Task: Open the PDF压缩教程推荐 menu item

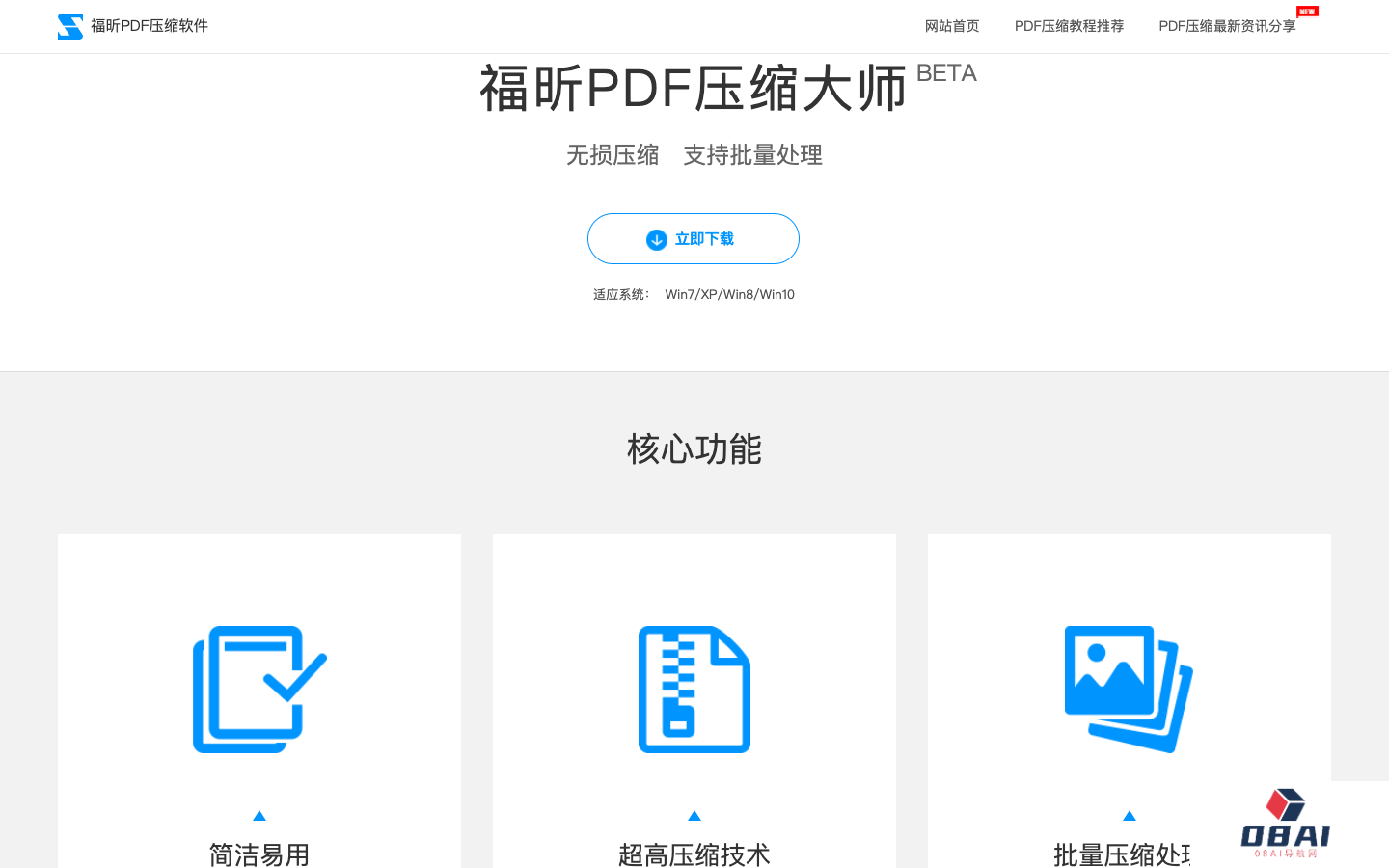Action: [x=1069, y=26]
